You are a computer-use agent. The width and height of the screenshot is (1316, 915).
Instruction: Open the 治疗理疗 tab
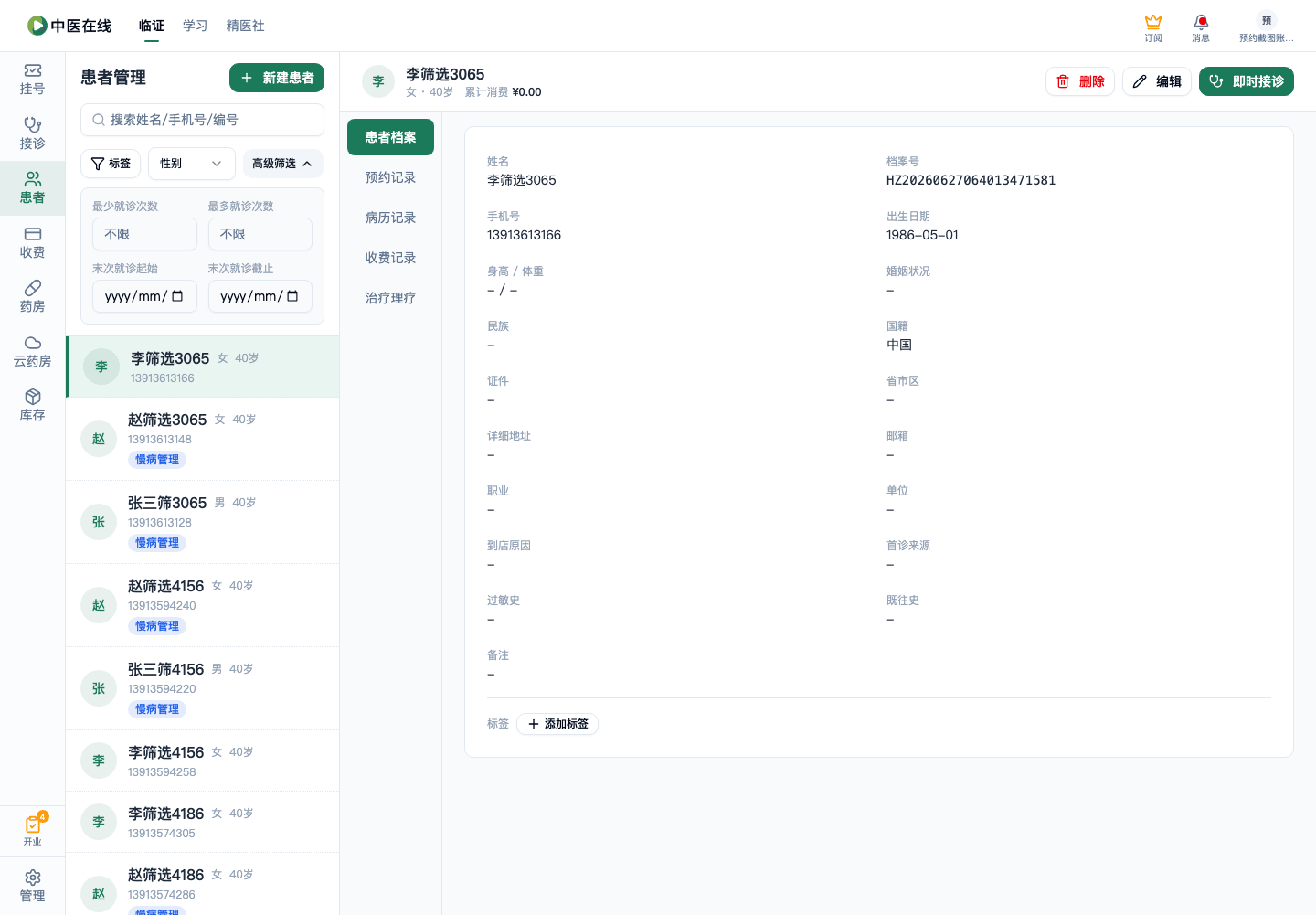click(x=391, y=298)
